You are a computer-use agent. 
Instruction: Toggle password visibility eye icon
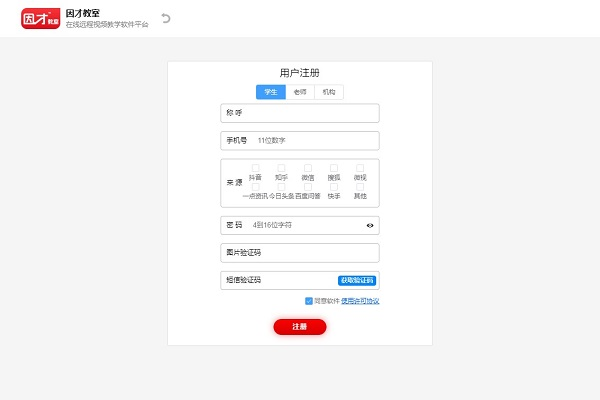(x=370, y=225)
